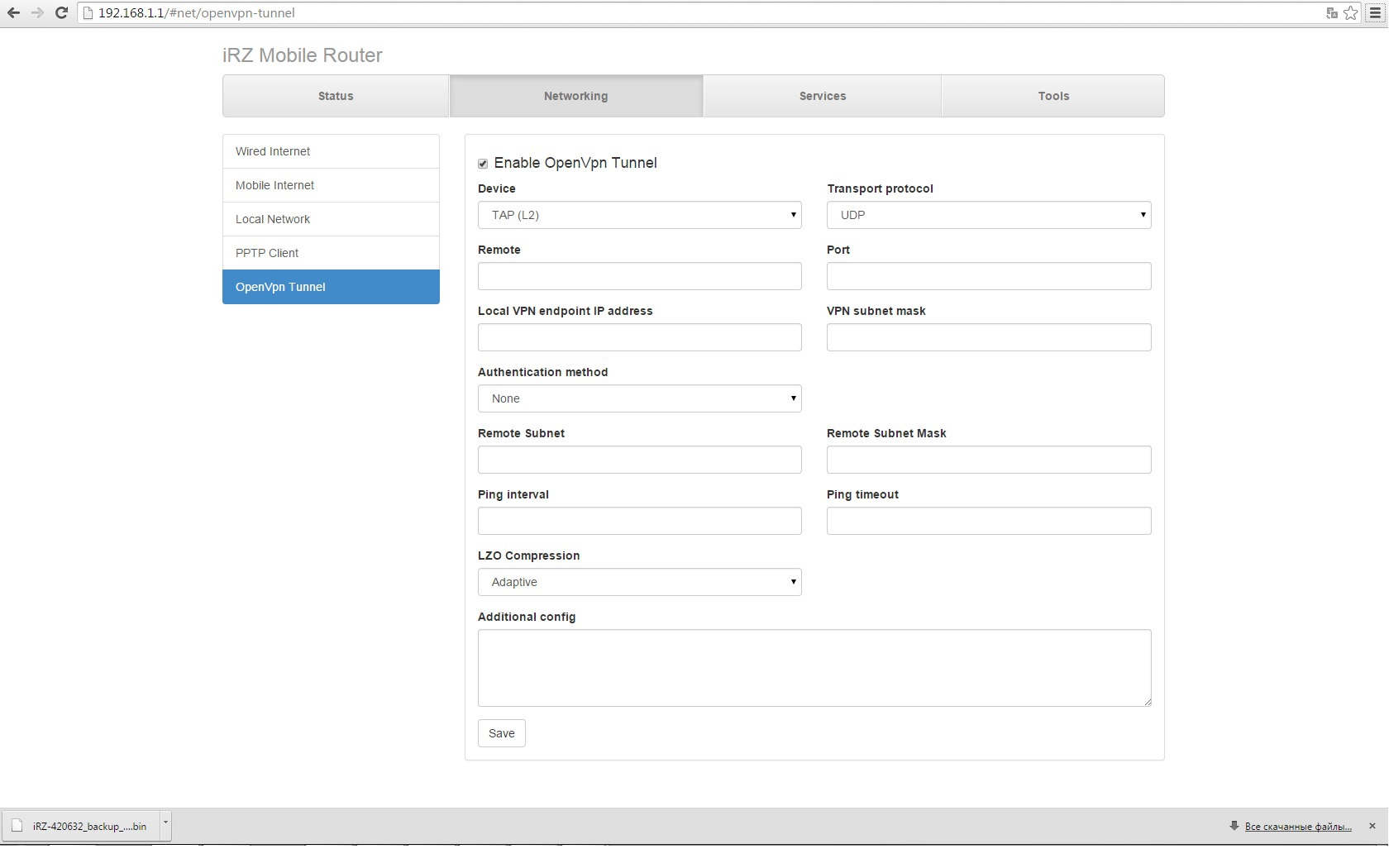Click the browser address bar URL
Screen dimensions: 1389x868
(x=197, y=13)
